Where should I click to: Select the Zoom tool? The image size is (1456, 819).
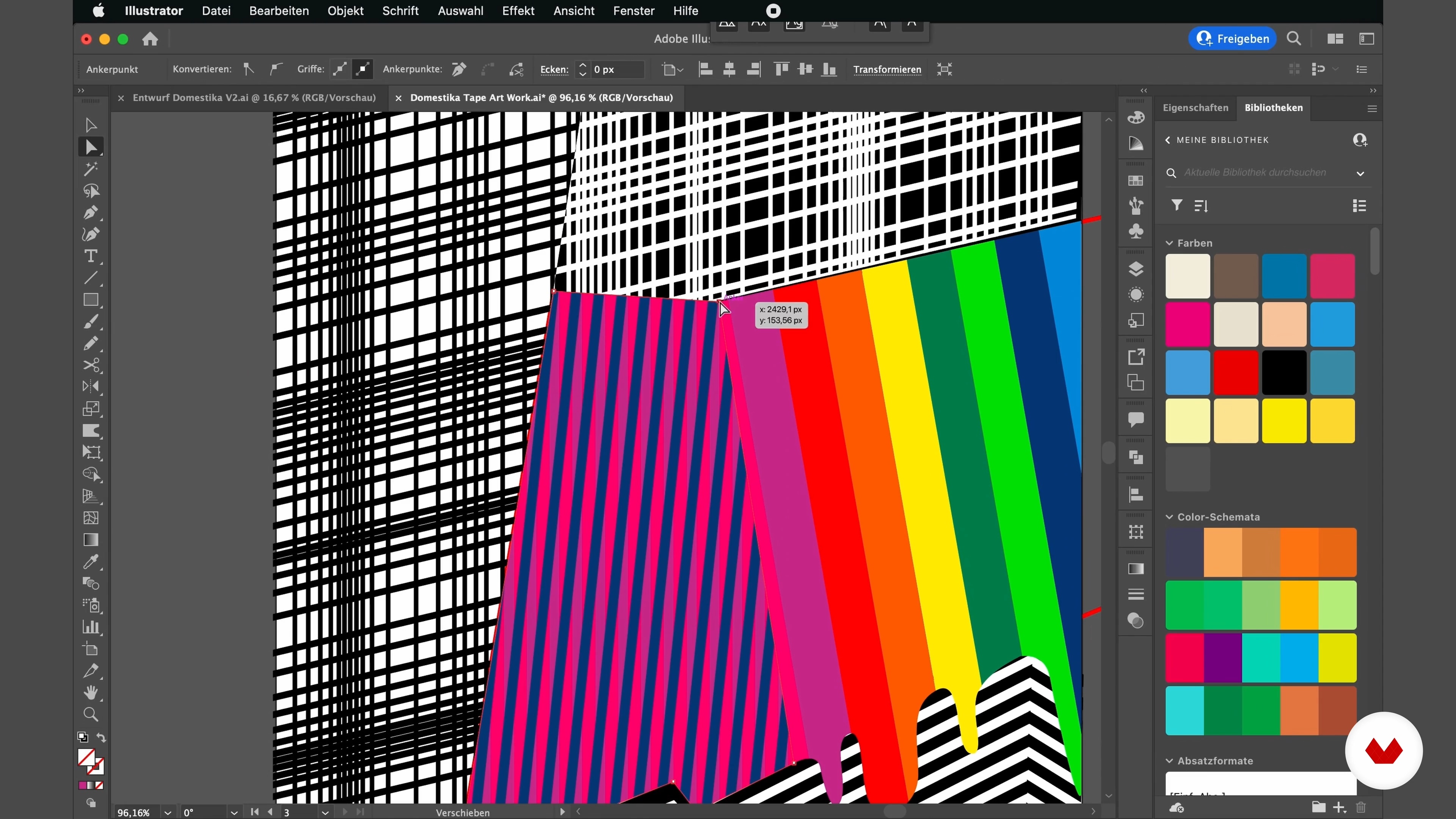pos(91,714)
